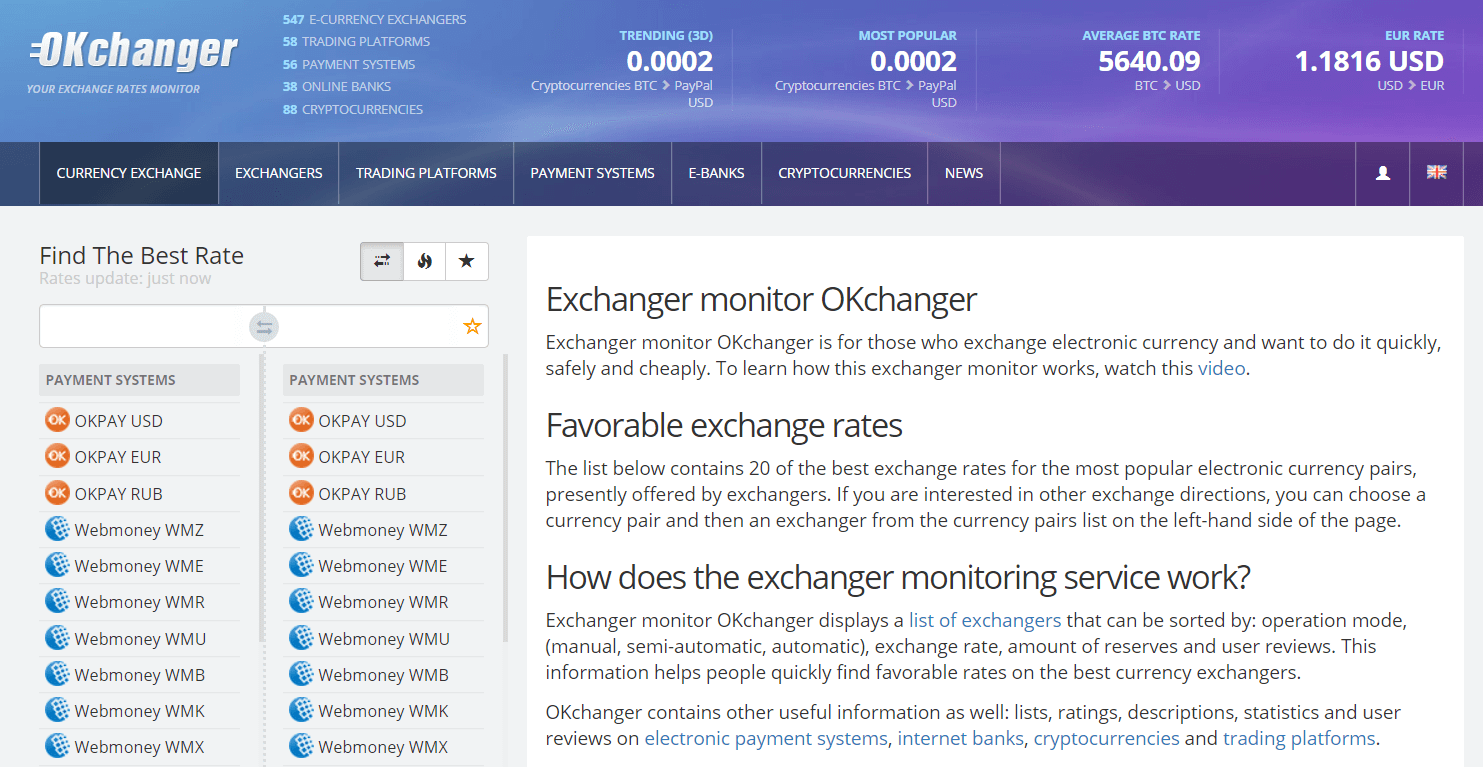
Task: Click the OKchanger logo
Action: 133,51
